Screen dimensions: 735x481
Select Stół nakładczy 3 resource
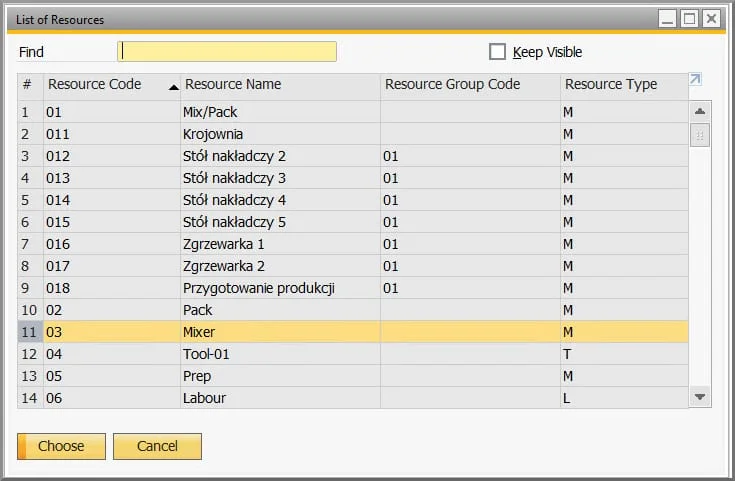[234, 178]
